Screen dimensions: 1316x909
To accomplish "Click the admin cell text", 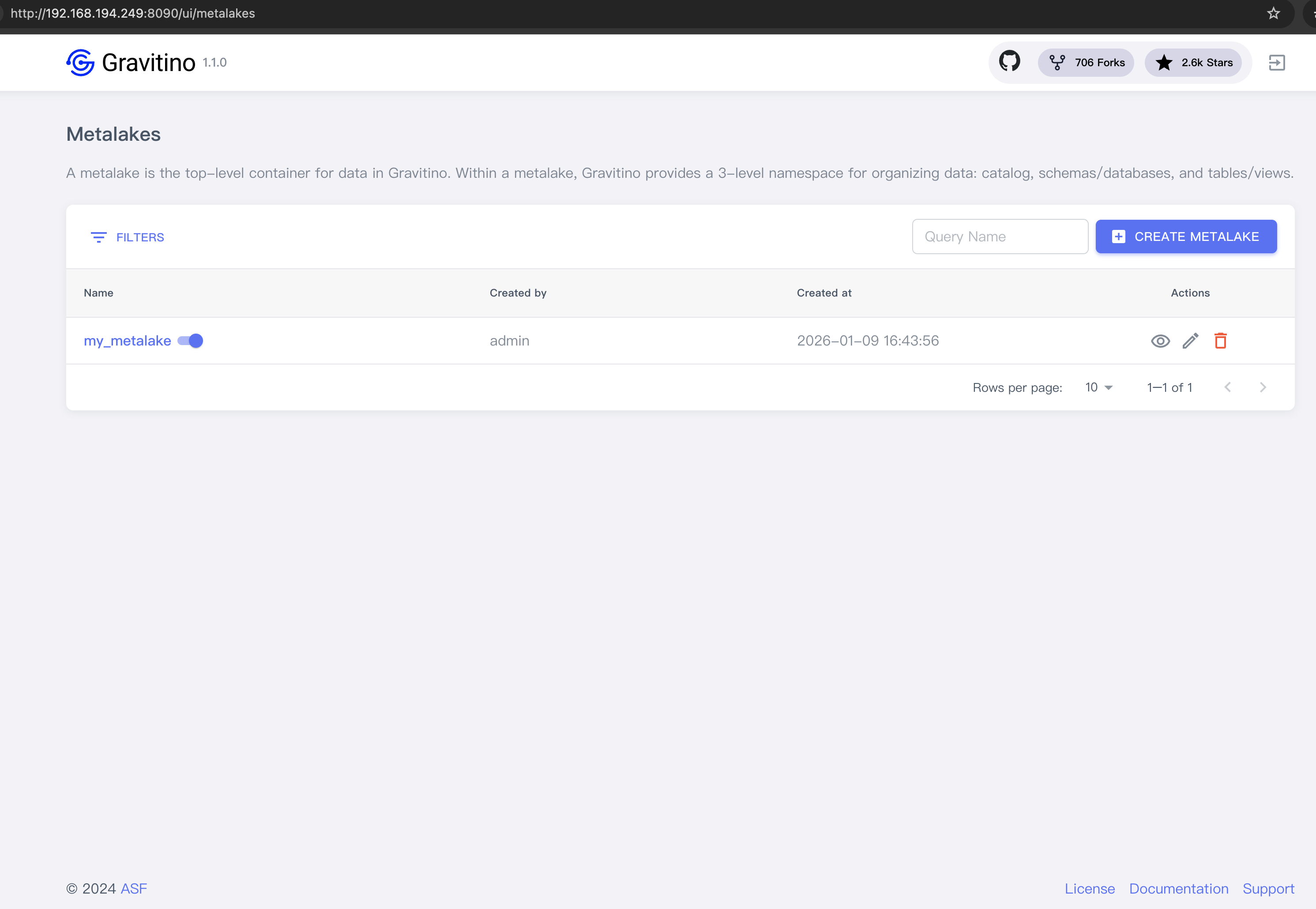I will [x=509, y=341].
